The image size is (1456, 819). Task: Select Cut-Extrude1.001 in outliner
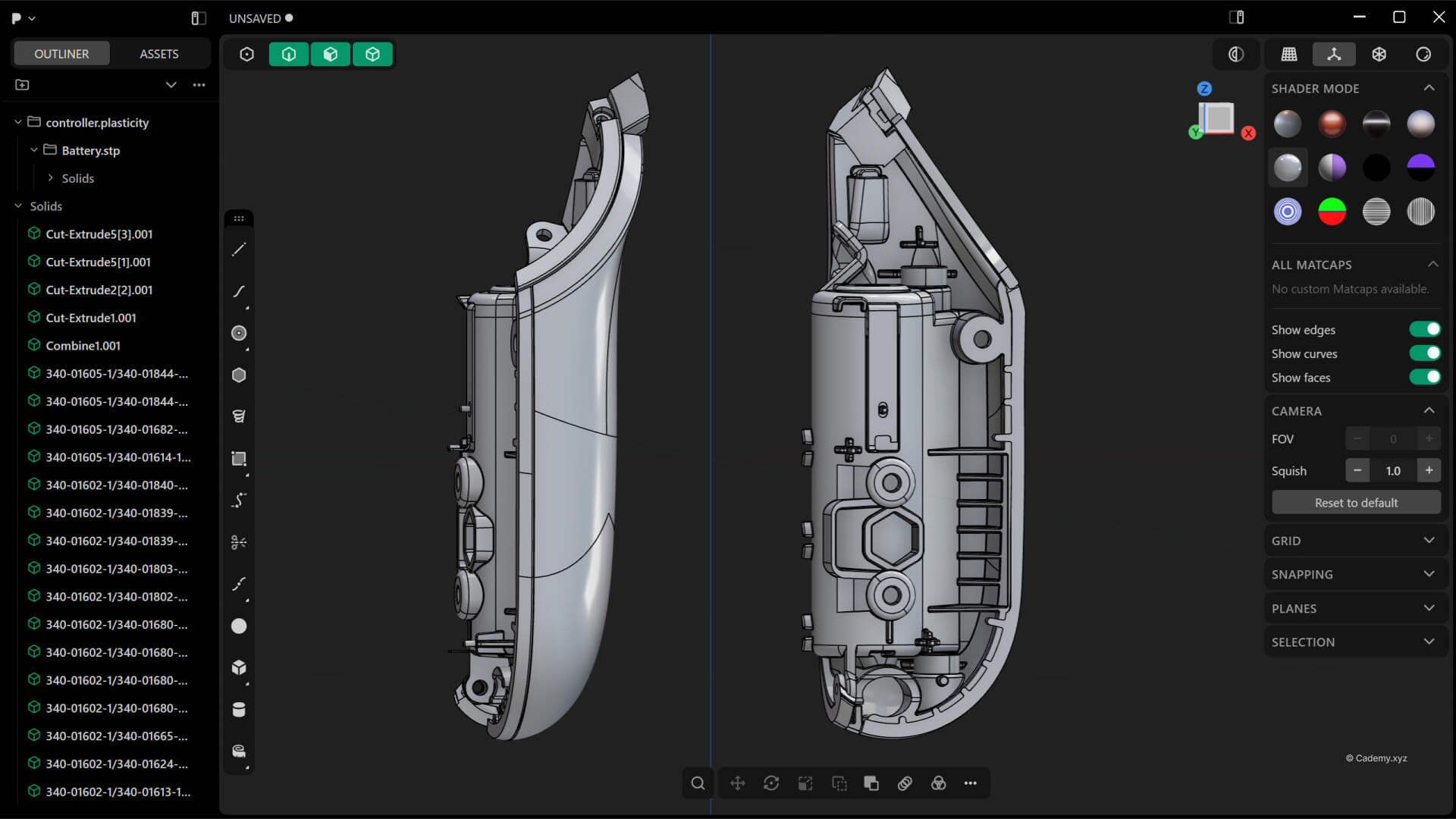point(91,318)
